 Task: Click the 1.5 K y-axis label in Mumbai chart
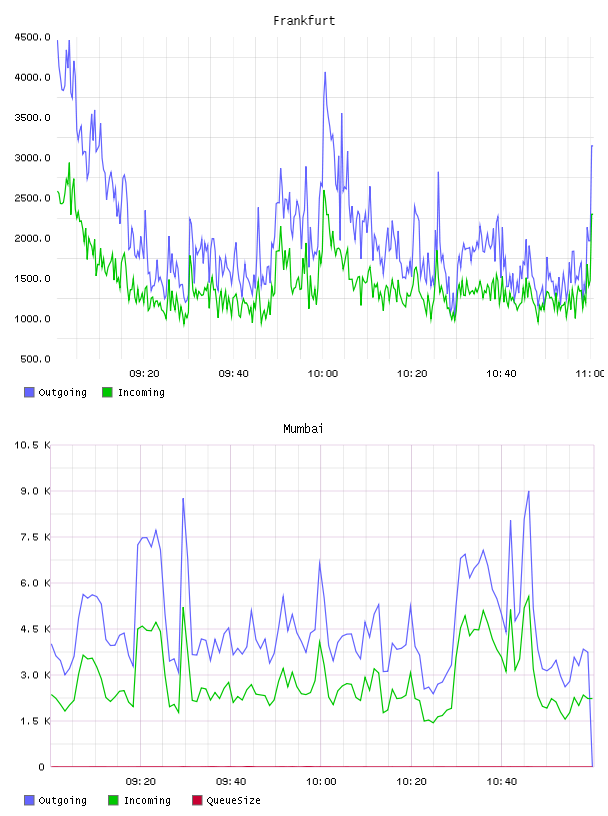click(35, 721)
